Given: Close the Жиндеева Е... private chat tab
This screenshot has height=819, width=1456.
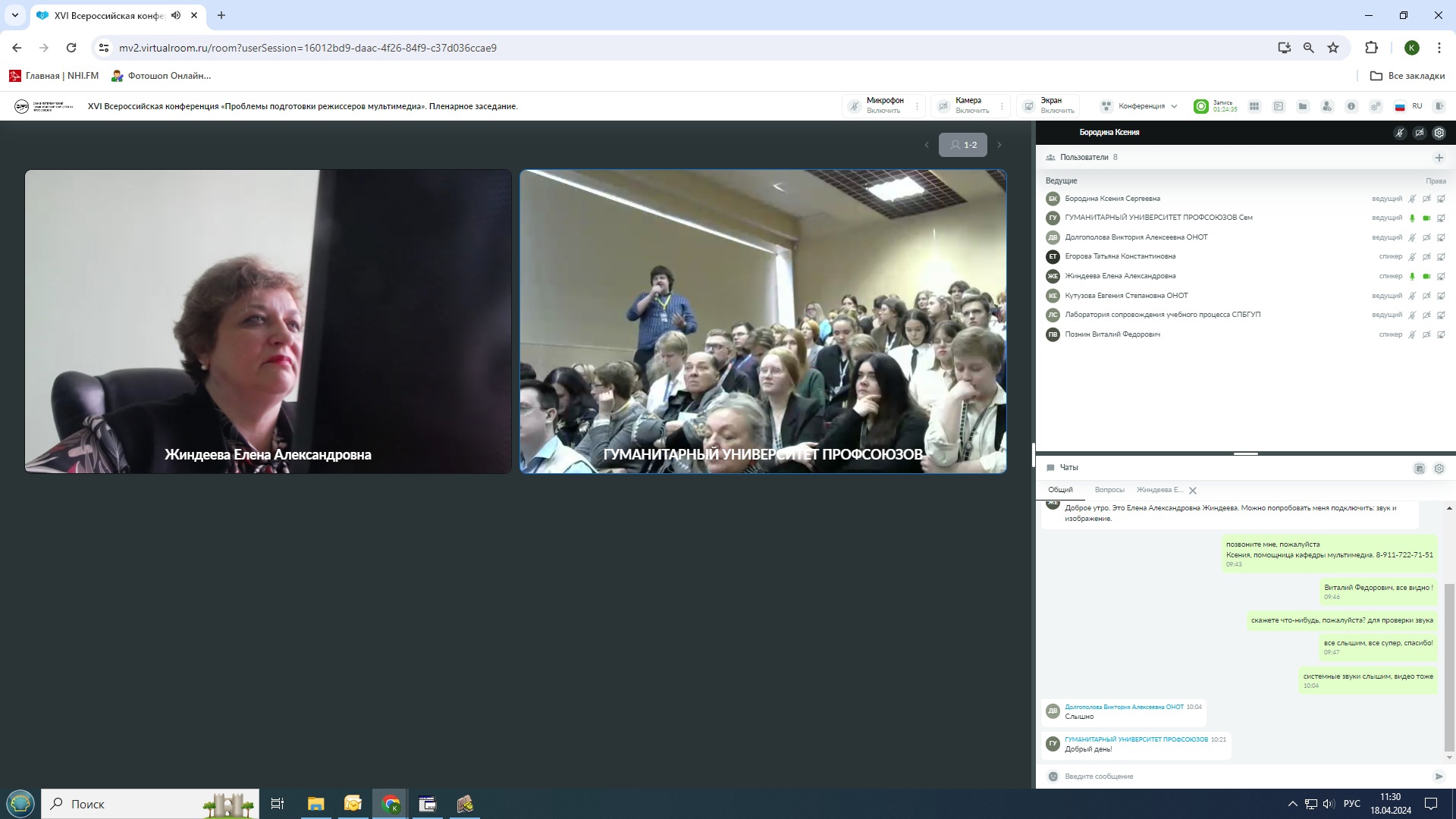Looking at the screenshot, I should tap(1193, 491).
